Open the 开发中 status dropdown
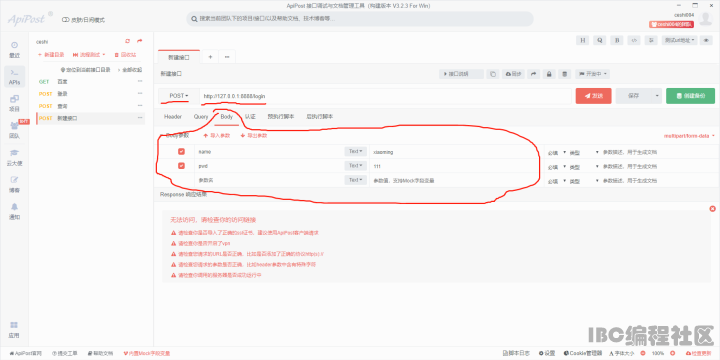 [593, 74]
